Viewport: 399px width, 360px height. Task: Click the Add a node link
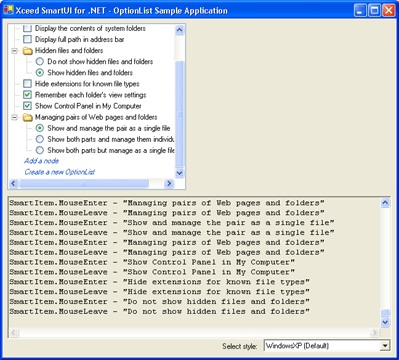42,161
